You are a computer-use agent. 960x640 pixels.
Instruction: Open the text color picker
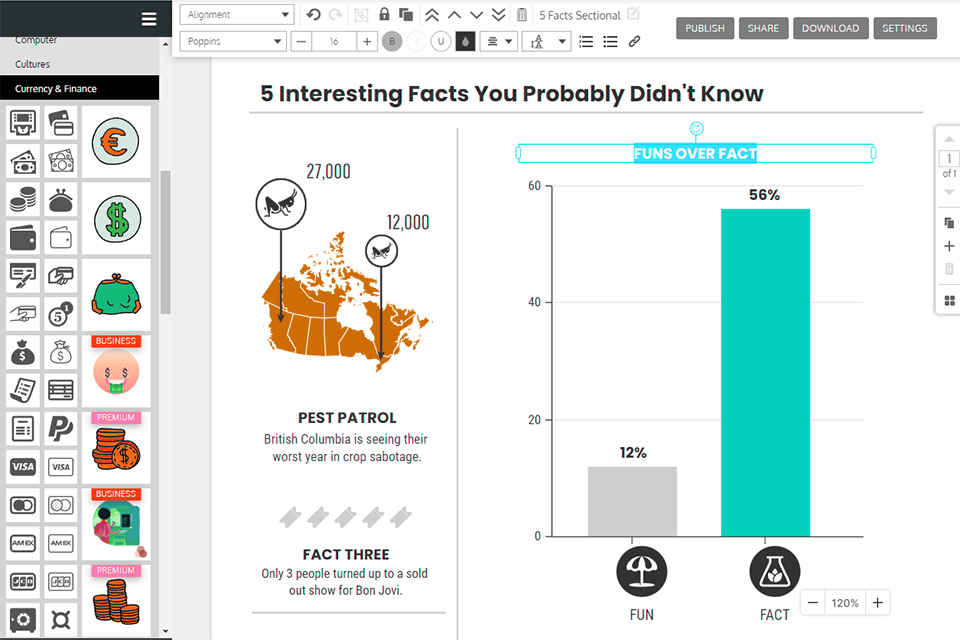465,42
